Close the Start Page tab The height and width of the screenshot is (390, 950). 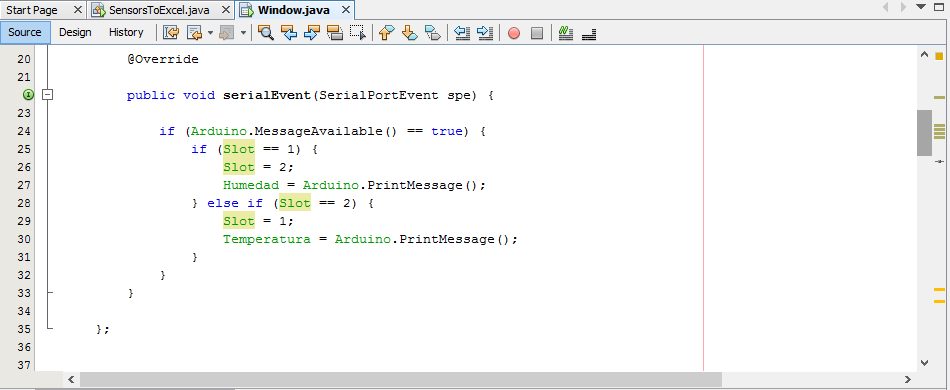pyautogui.click(x=78, y=10)
